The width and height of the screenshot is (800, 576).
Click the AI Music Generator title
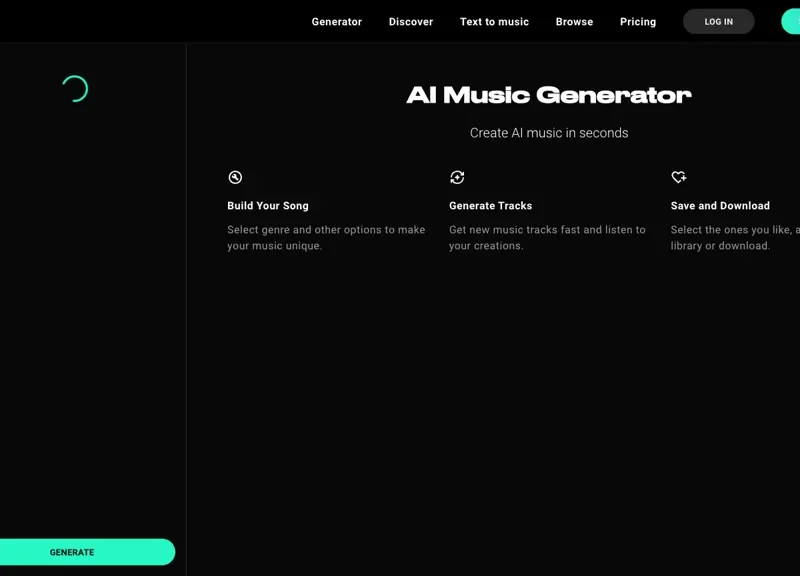(548, 95)
